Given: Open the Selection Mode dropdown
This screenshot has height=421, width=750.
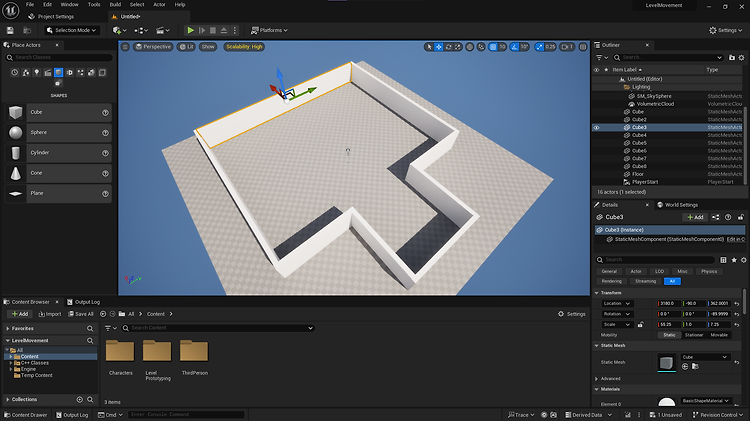Looking at the screenshot, I should 72,30.
